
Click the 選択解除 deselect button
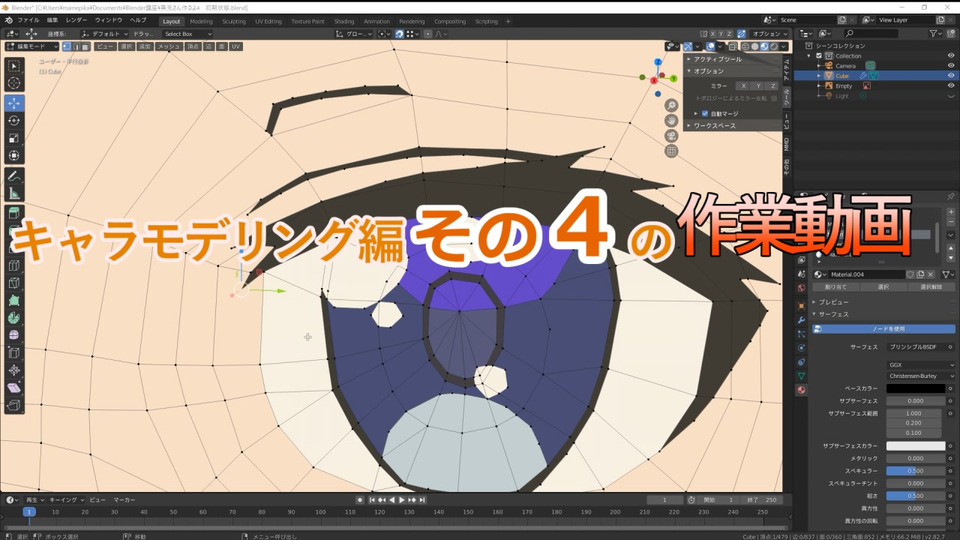(x=931, y=287)
